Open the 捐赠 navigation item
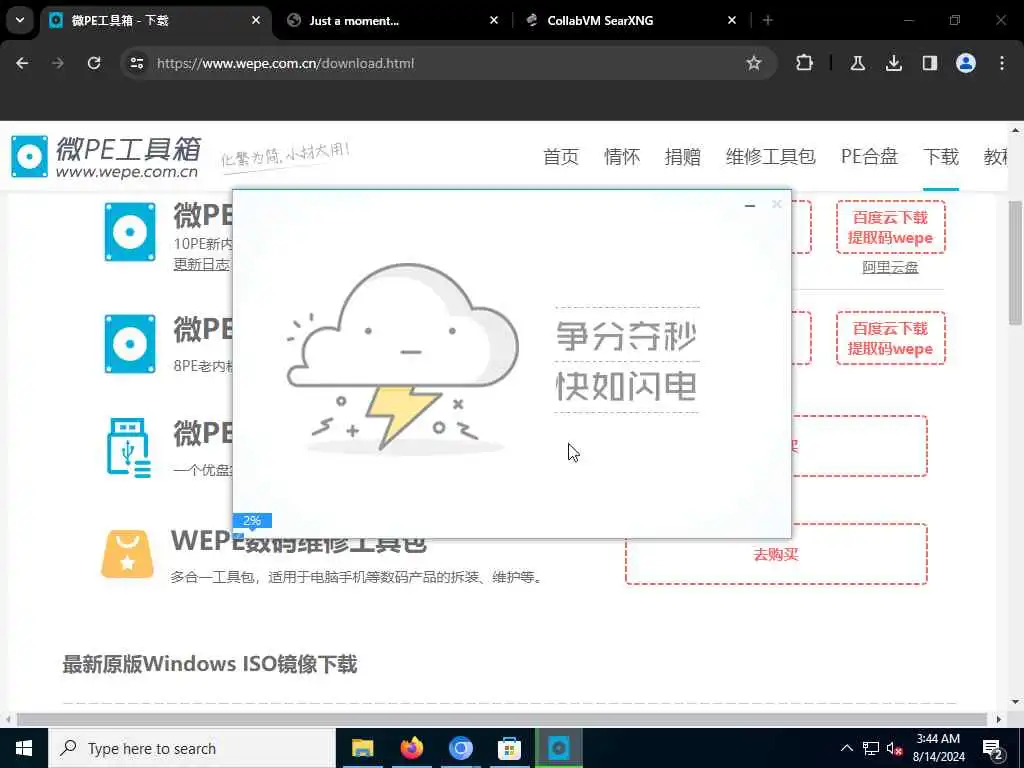Image resolution: width=1024 pixels, height=768 pixels. (682, 157)
